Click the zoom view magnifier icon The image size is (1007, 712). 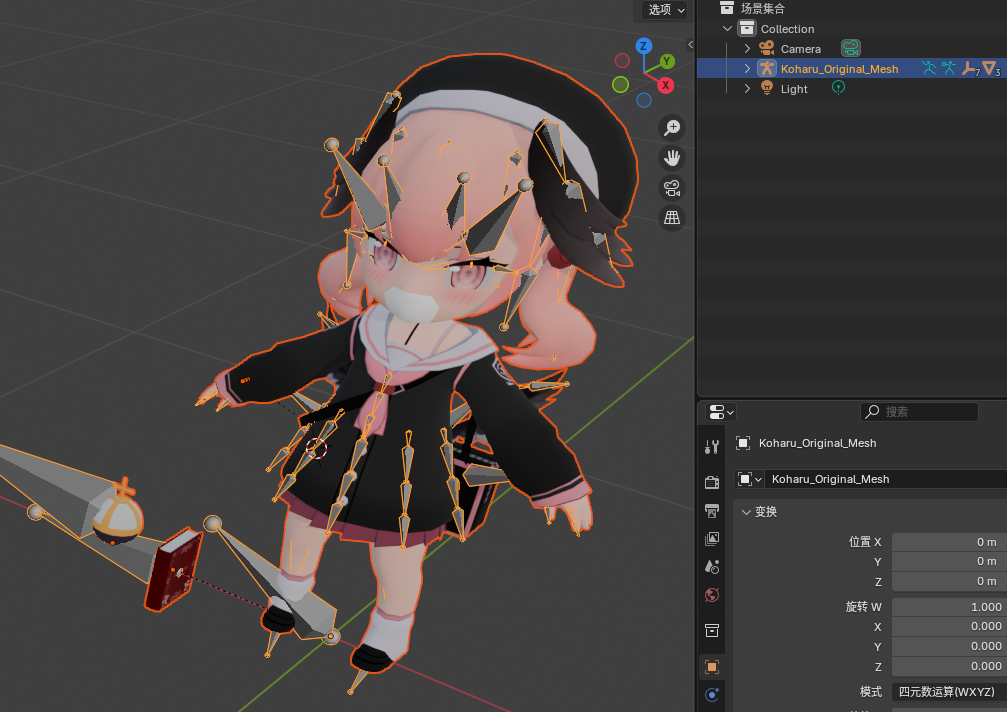click(672, 128)
